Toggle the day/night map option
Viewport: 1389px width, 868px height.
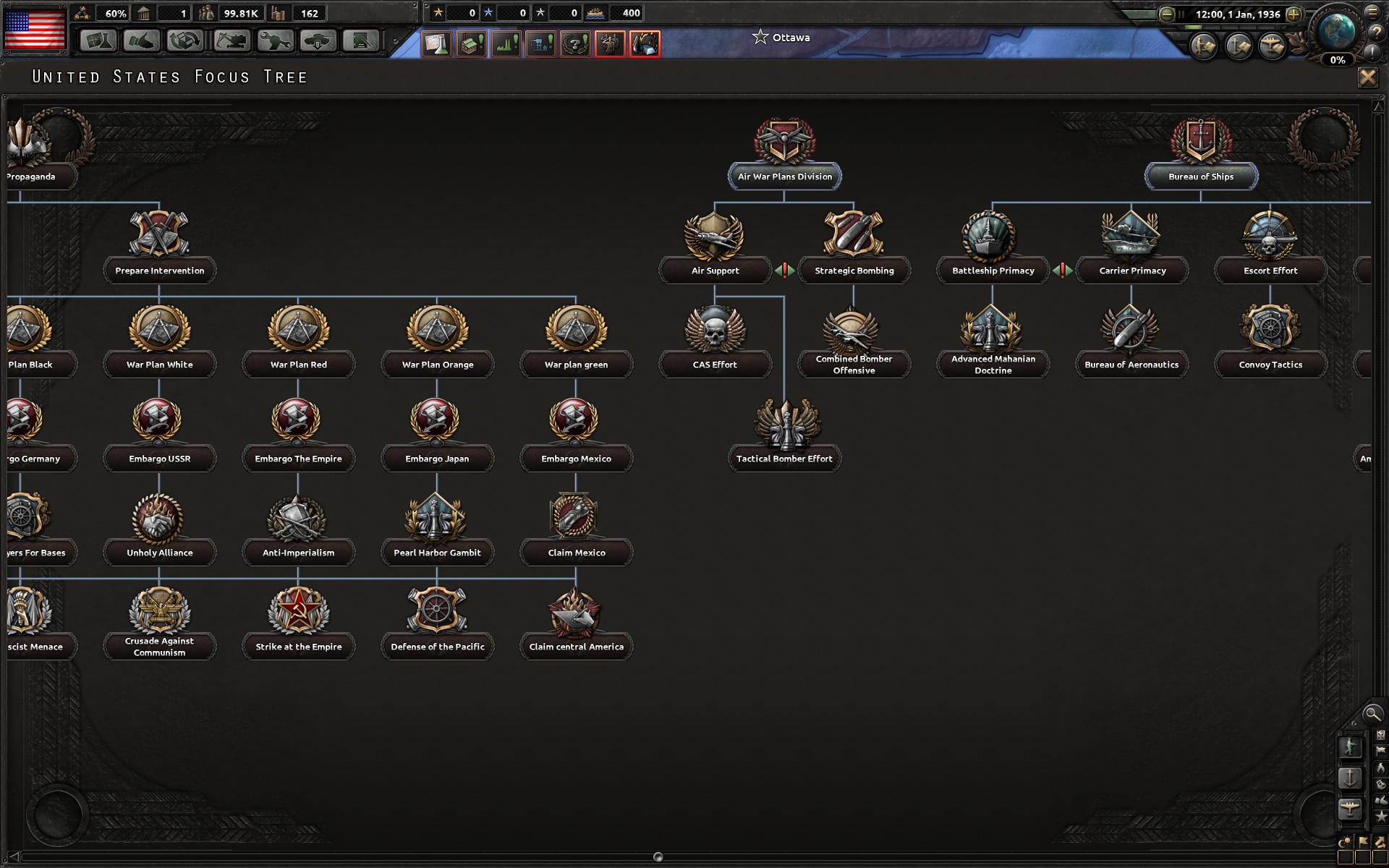[x=1346, y=842]
